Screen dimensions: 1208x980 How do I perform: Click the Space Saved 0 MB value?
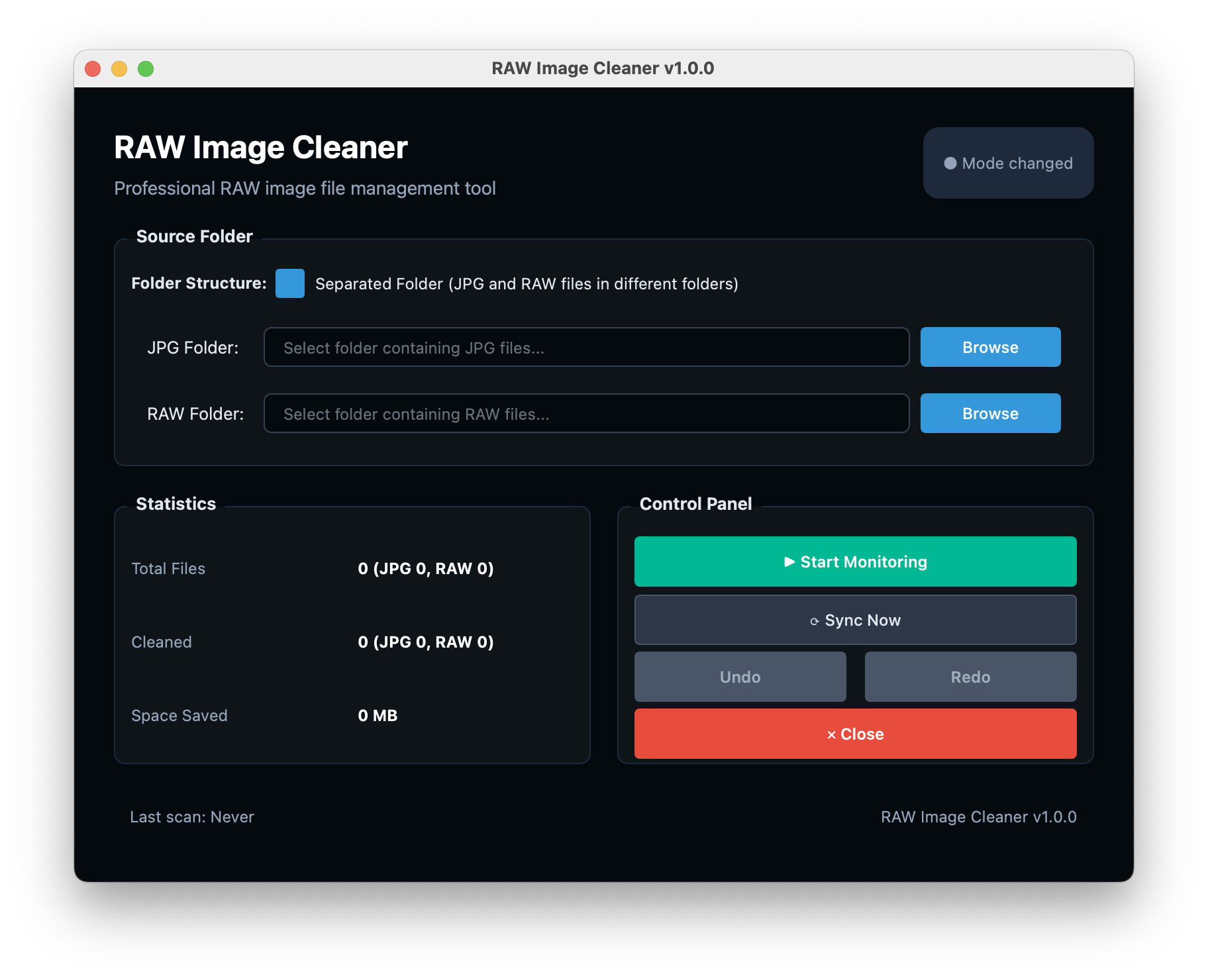coord(377,716)
